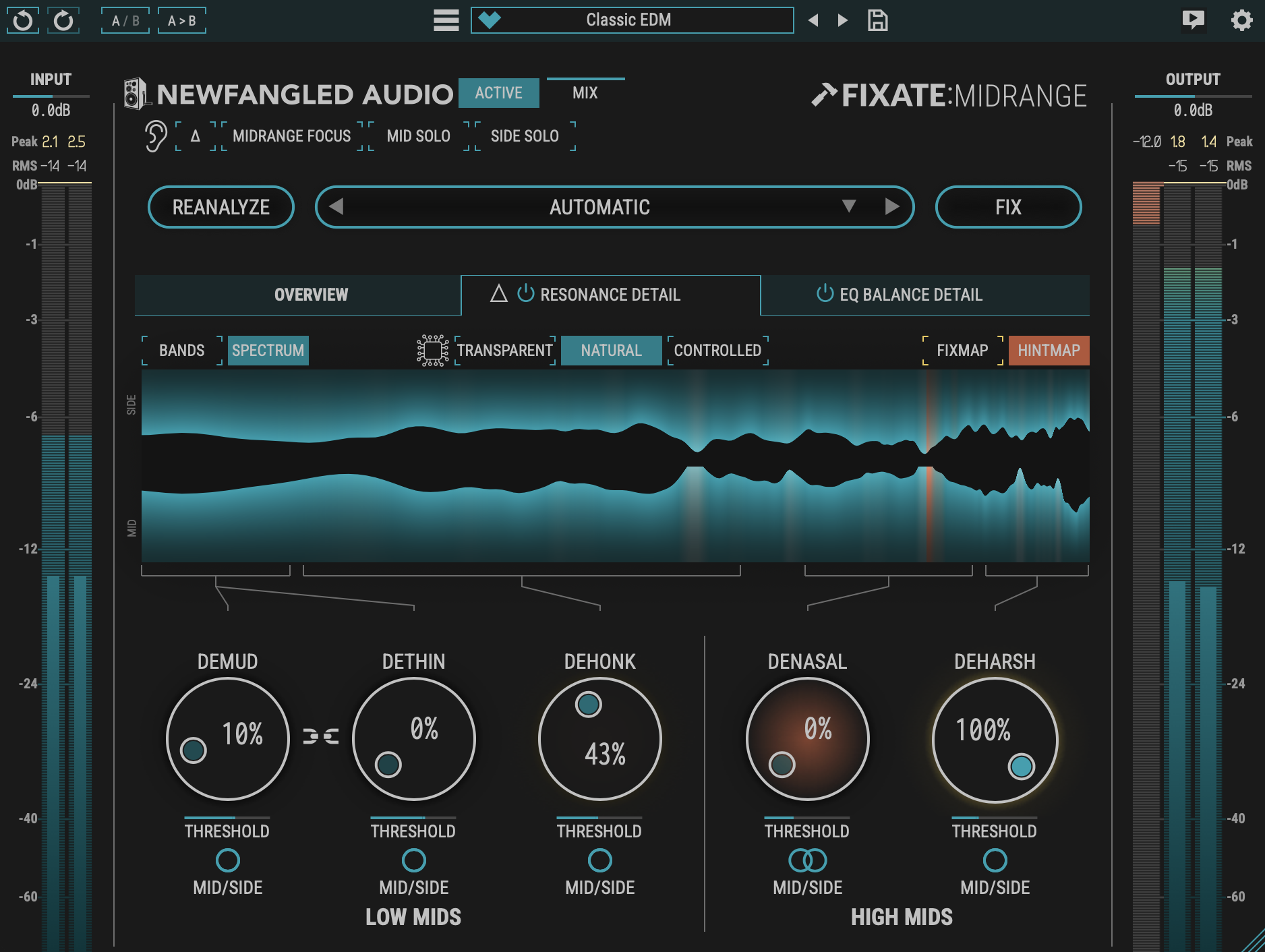Click the redo arrow icon
The height and width of the screenshot is (952, 1265).
(63, 20)
